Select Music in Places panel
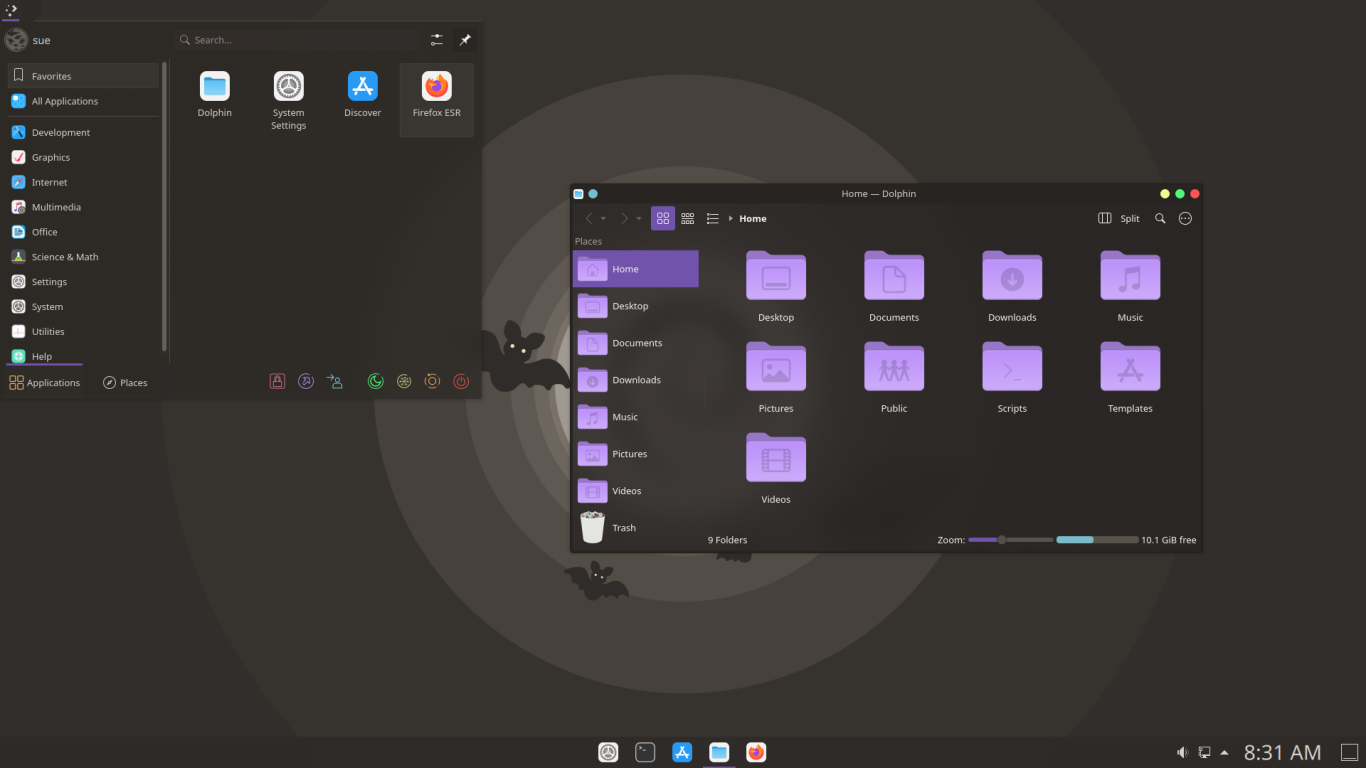Screen dimensions: 1366x768 635,417
